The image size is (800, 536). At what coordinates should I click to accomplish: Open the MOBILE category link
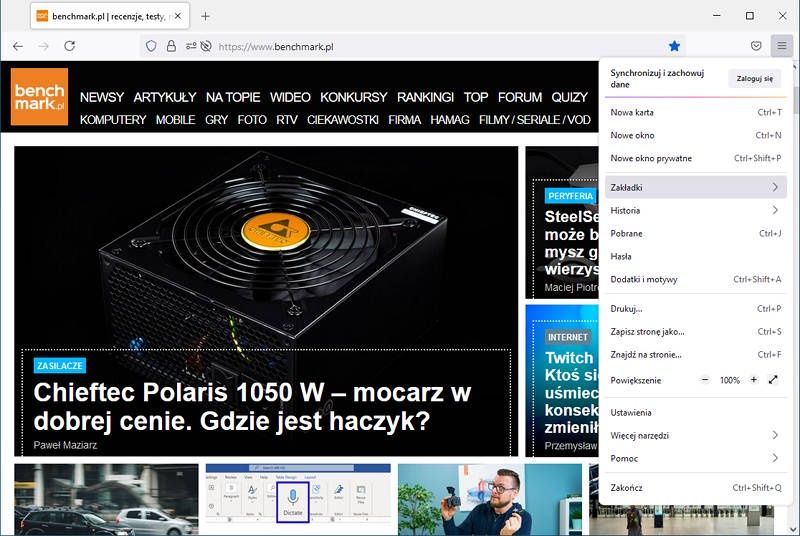click(x=176, y=120)
